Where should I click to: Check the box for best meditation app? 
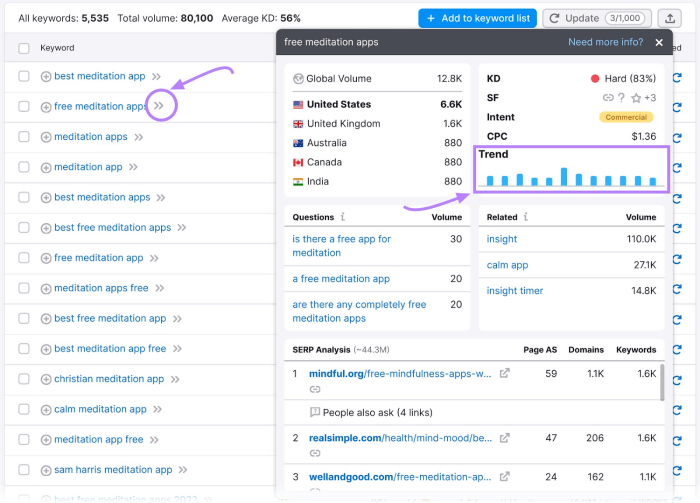point(24,76)
